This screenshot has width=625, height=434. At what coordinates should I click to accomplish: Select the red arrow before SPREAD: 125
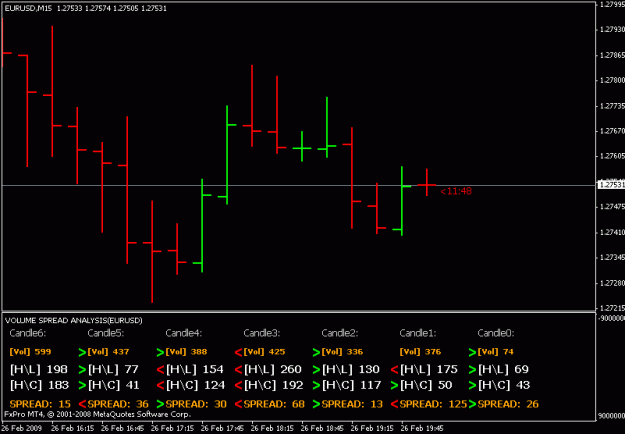[x=395, y=404]
